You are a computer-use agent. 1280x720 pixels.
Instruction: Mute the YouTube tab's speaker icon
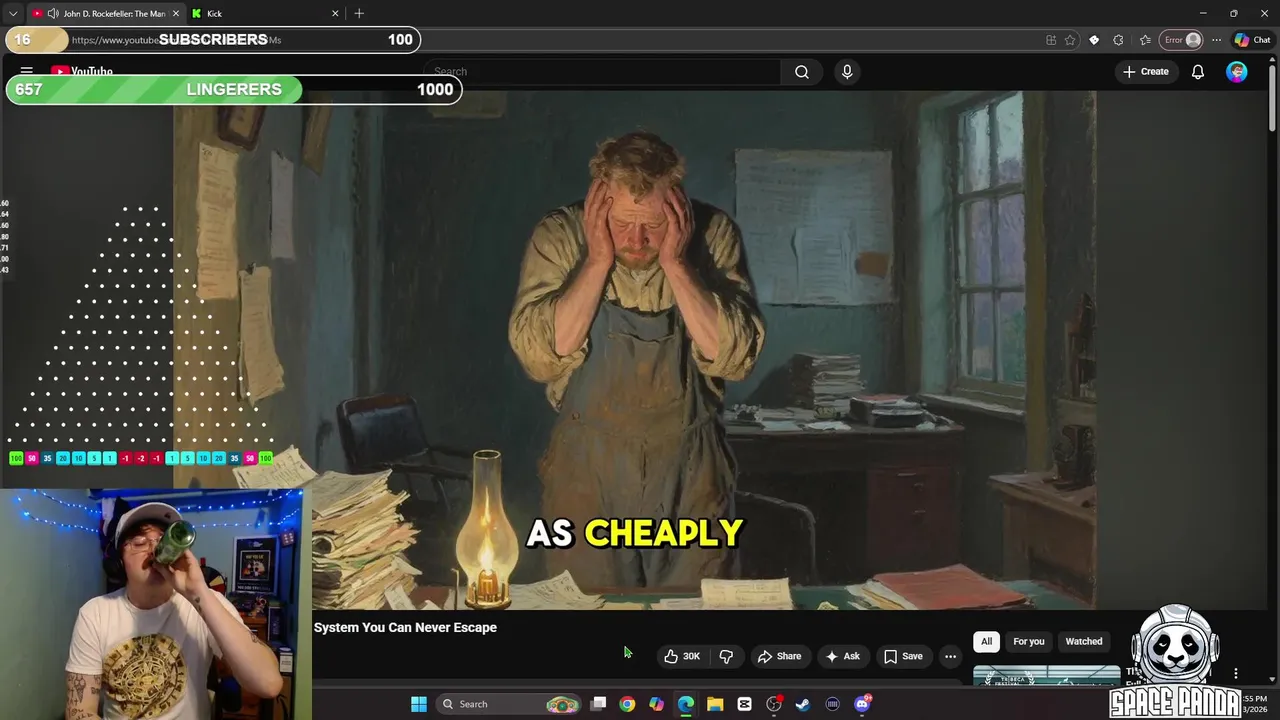(52, 13)
